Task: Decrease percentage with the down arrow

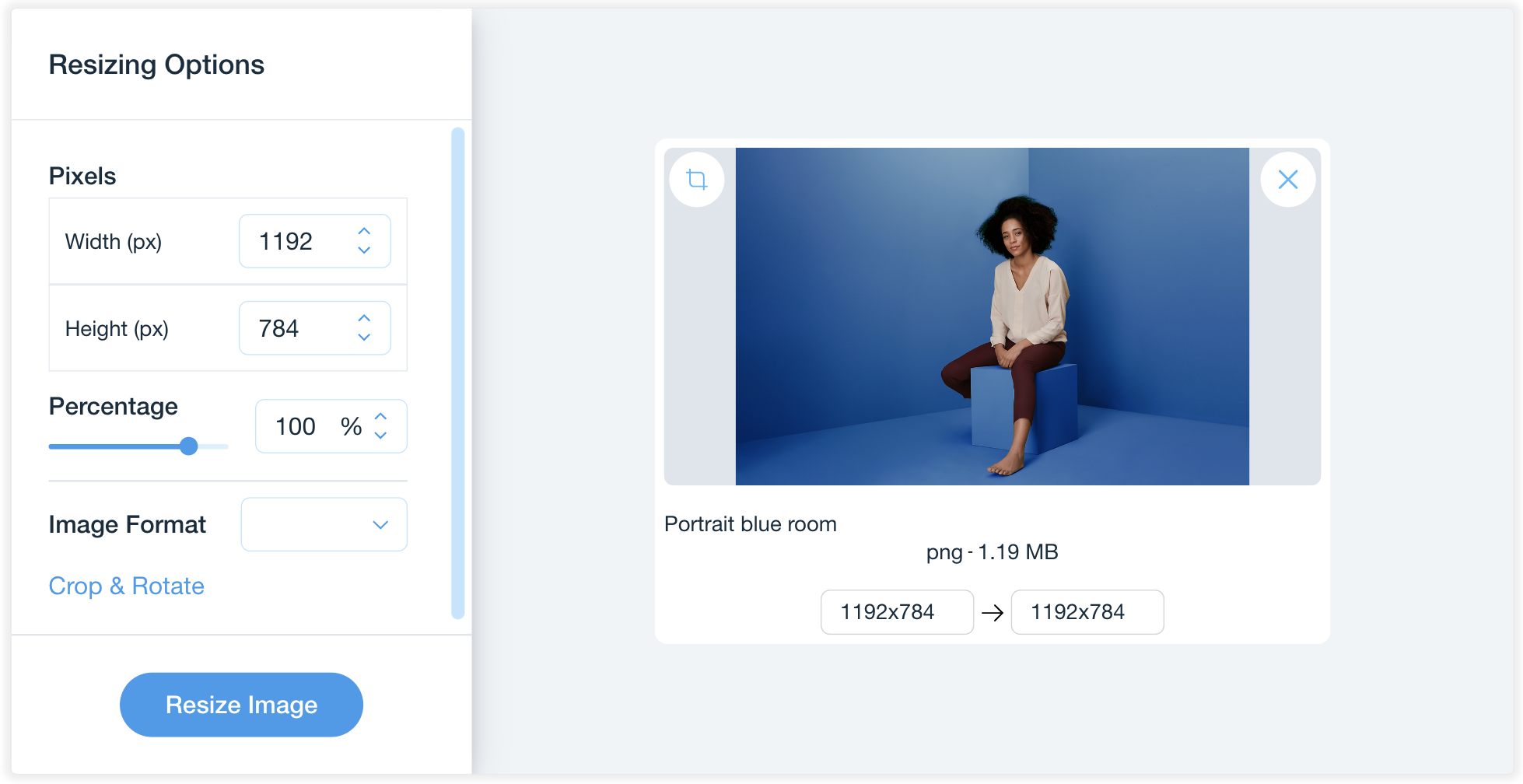Action: coord(380,436)
